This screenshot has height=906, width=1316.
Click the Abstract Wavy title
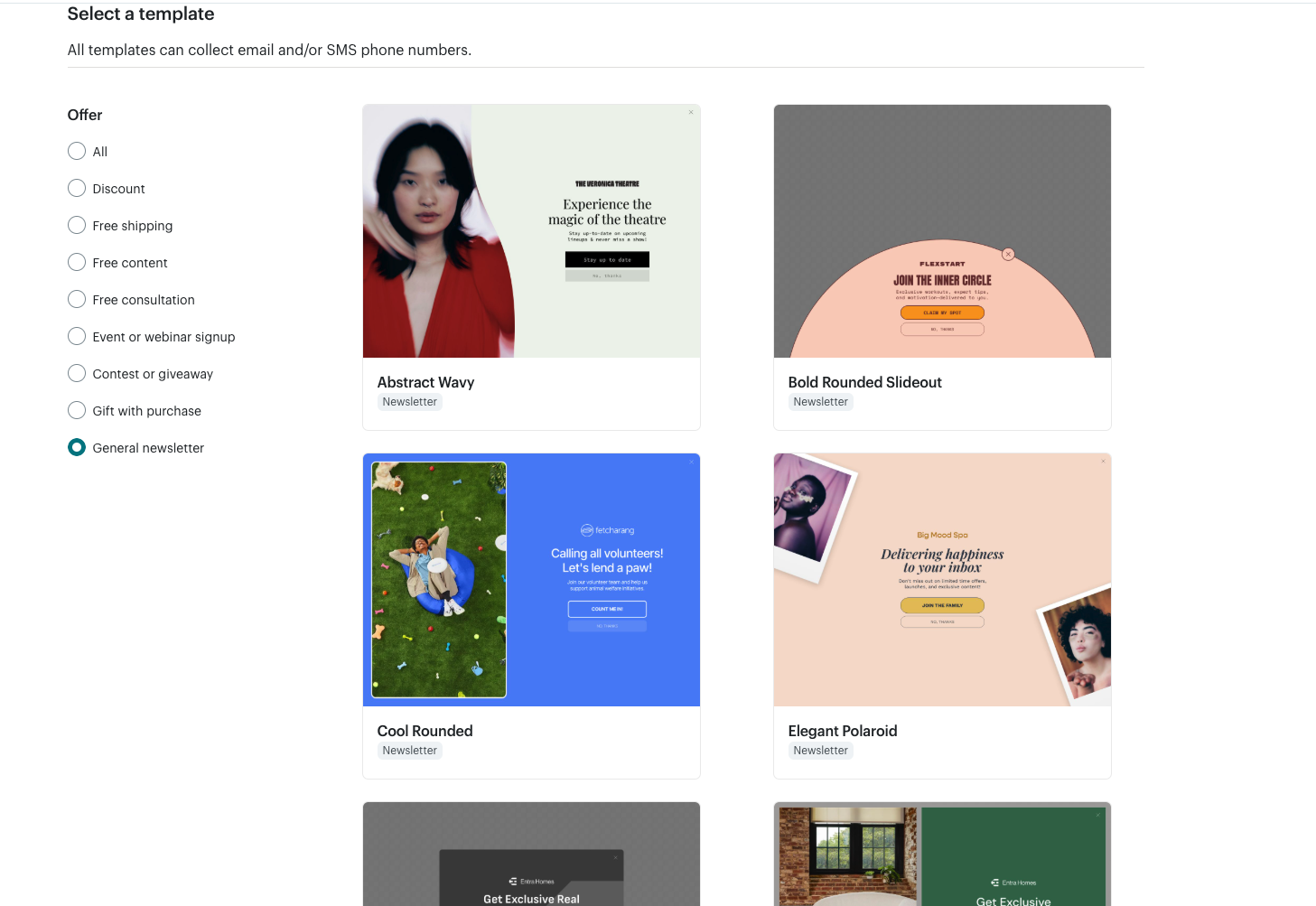pos(425,382)
